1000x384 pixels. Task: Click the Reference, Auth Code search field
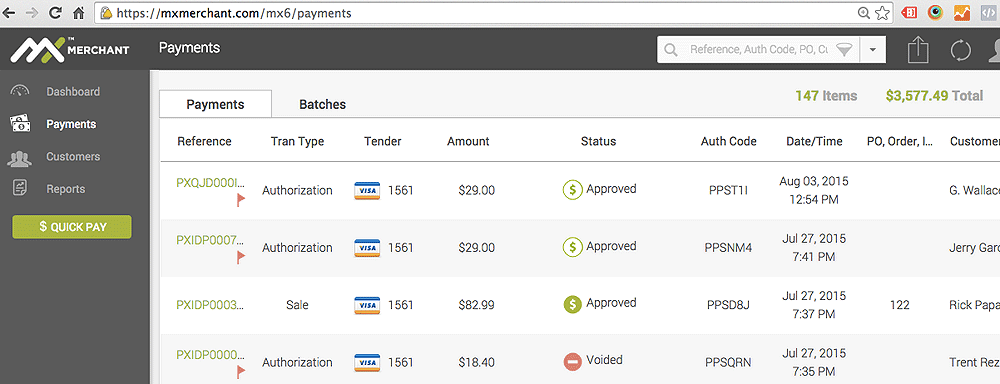[759, 50]
